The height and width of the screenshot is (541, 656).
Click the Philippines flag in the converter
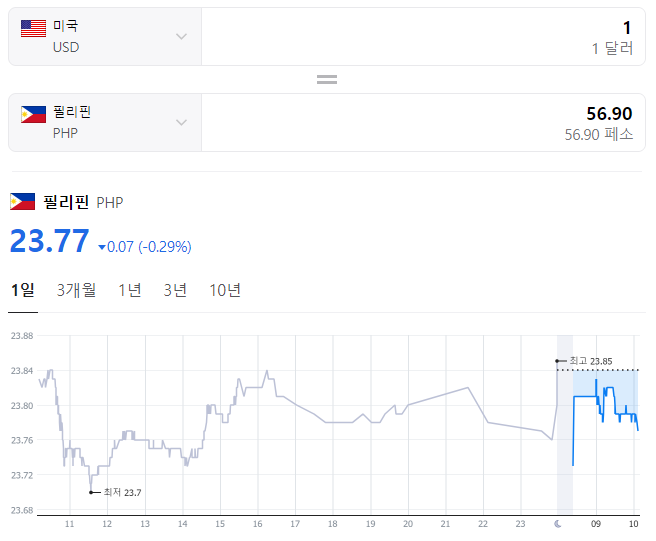(x=33, y=115)
